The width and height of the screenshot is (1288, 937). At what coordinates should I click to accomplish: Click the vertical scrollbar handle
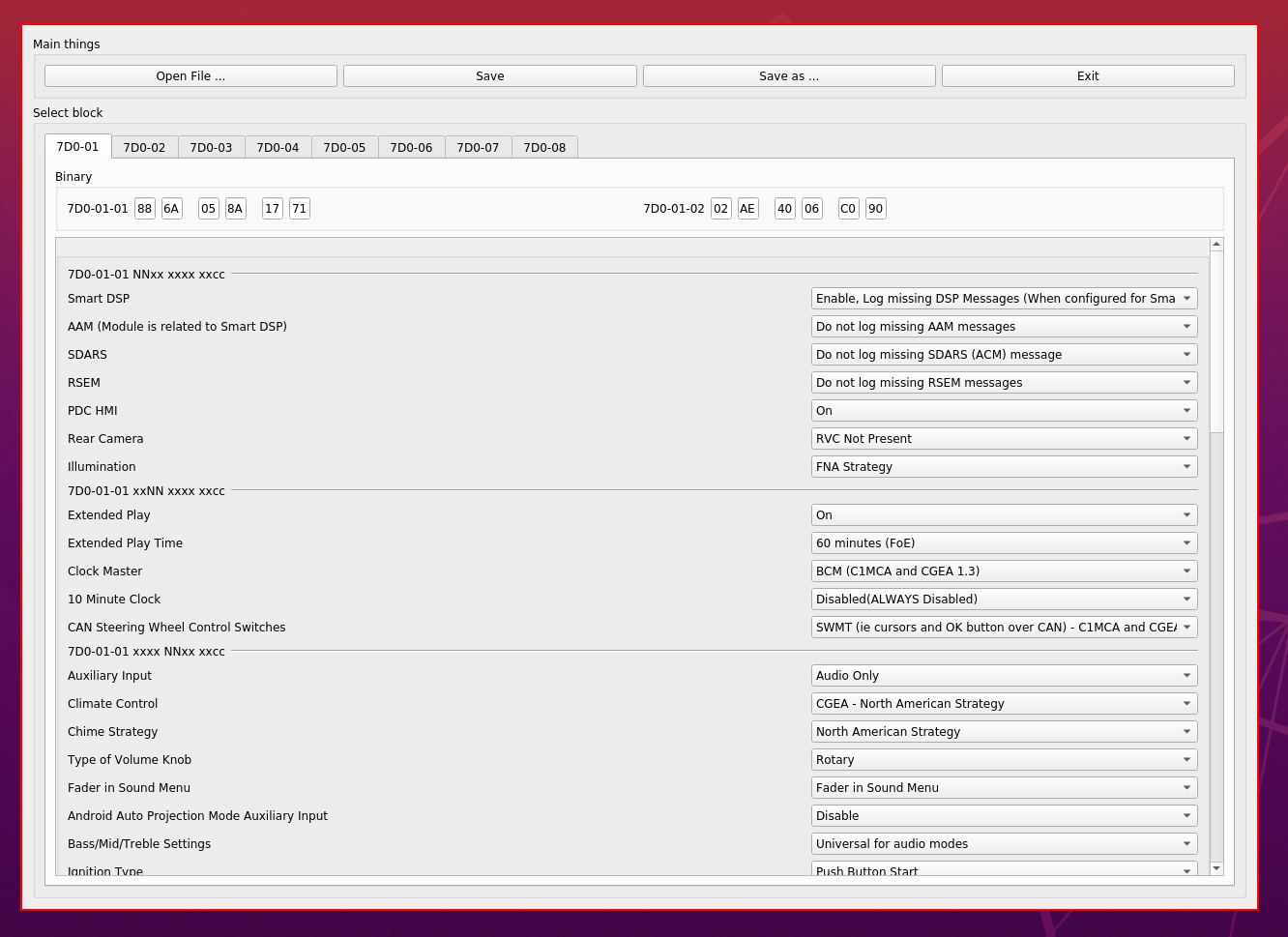pyautogui.click(x=1216, y=341)
